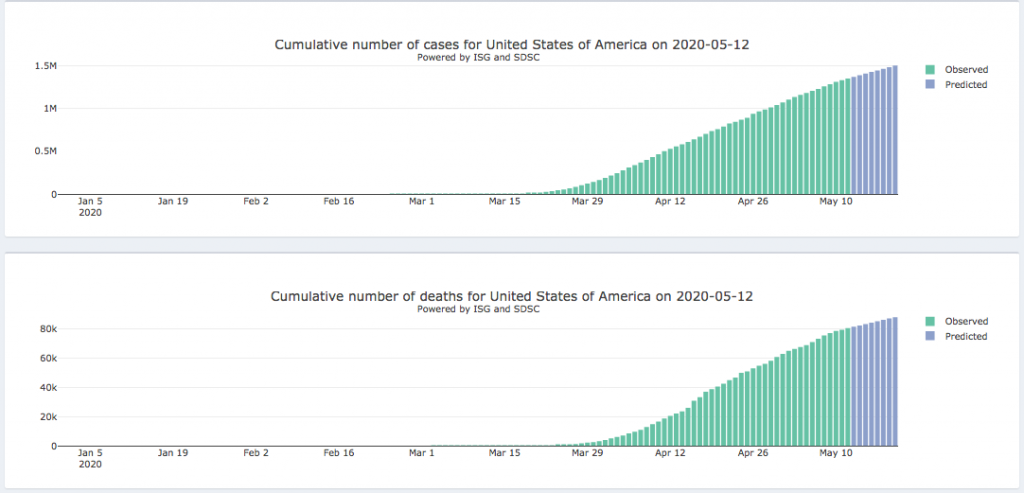Toggle Observed legend entry in cases chart
Image resolution: width=1024 pixels, height=493 pixels.
pyautogui.click(x=966, y=70)
